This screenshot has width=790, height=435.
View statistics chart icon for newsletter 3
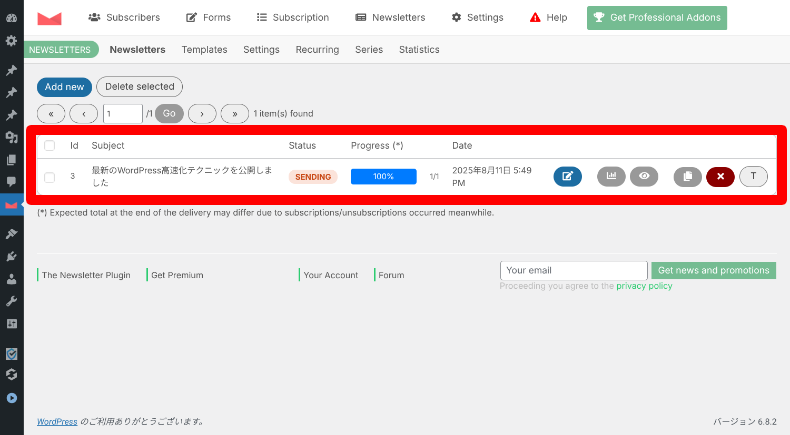coord(611,176)
